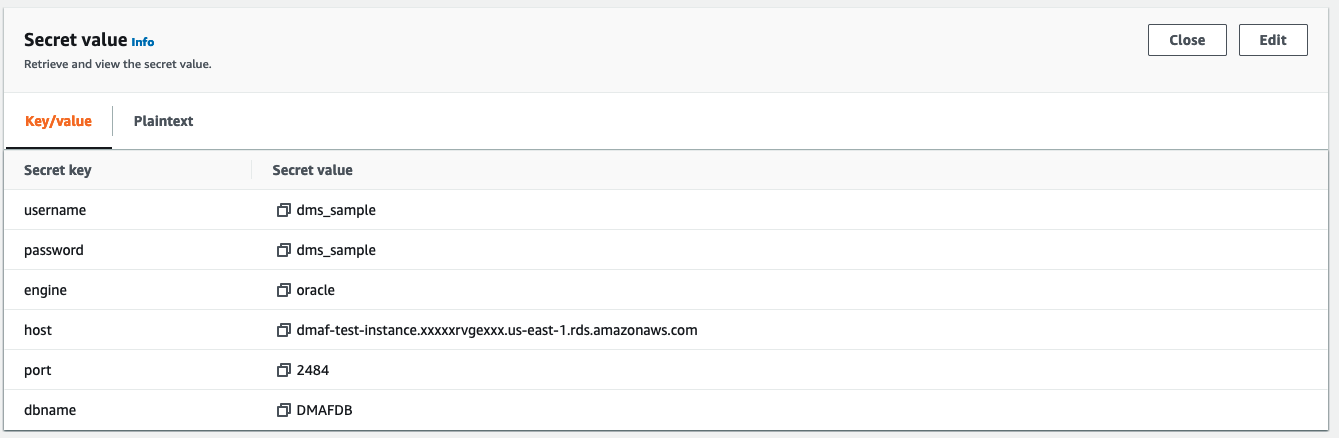The width and height of the screenshot is (1339, 438).
Task: Copy the host endpoint value
Action: (x=283, y=330)
